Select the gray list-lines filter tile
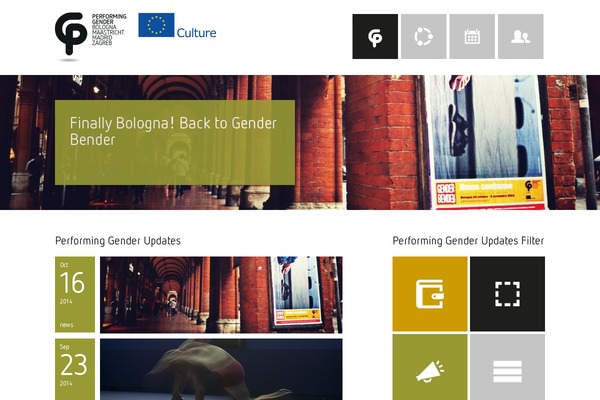Viewport: 600px width, 400px height. pos(507,367)
